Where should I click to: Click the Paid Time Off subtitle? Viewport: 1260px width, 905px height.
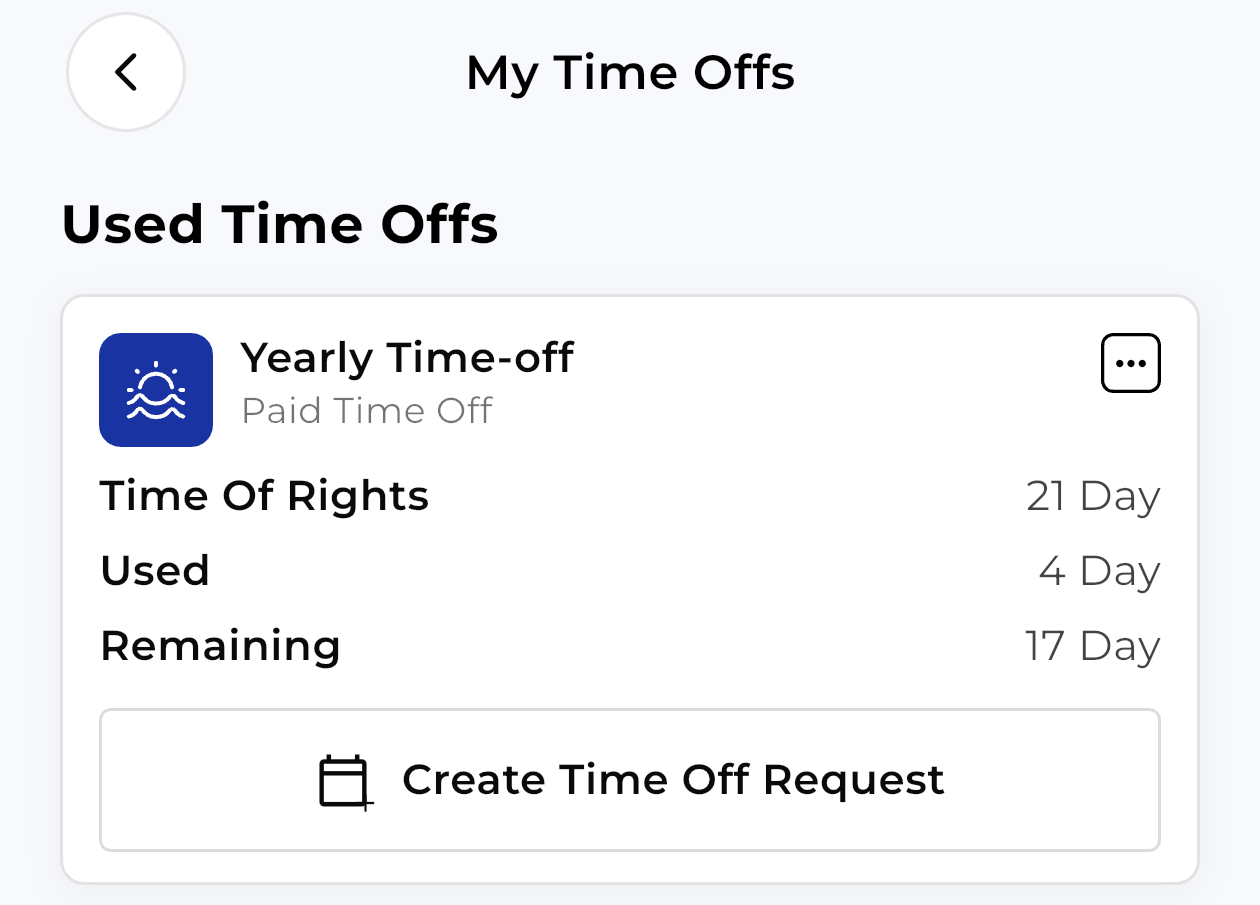point(367,410)
